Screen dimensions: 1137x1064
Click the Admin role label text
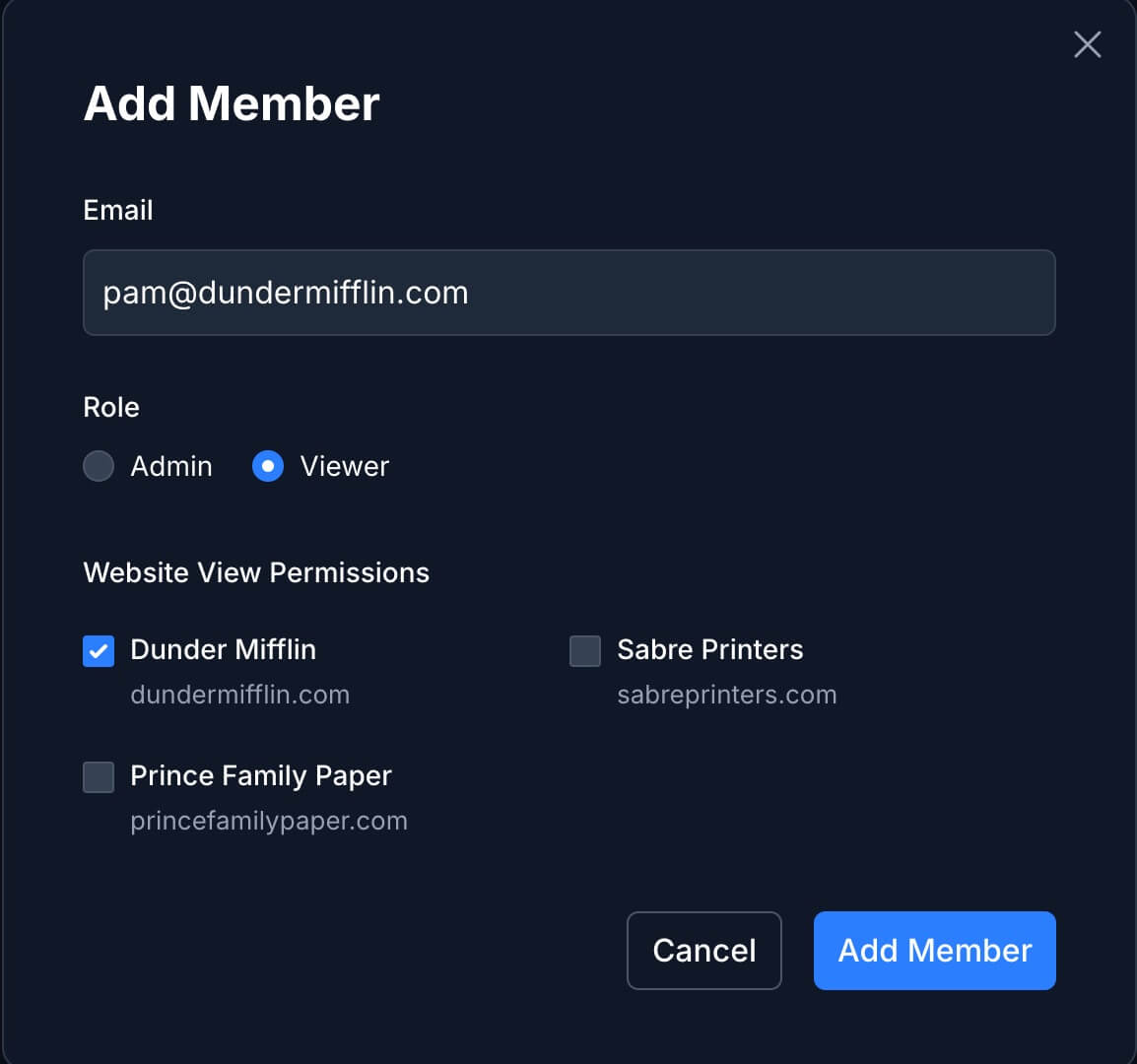171,466
